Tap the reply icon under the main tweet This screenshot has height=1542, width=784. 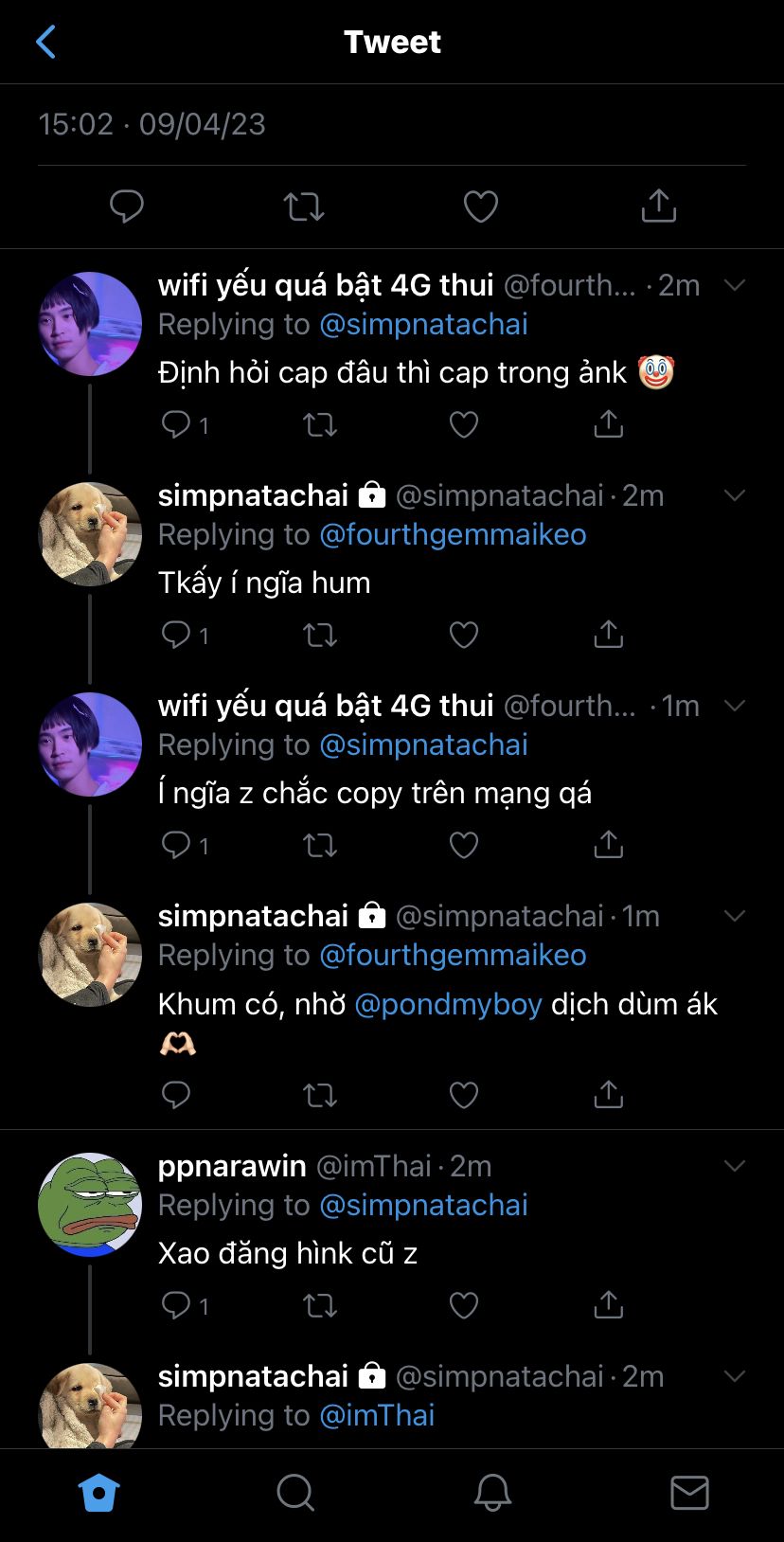[126, 206]
